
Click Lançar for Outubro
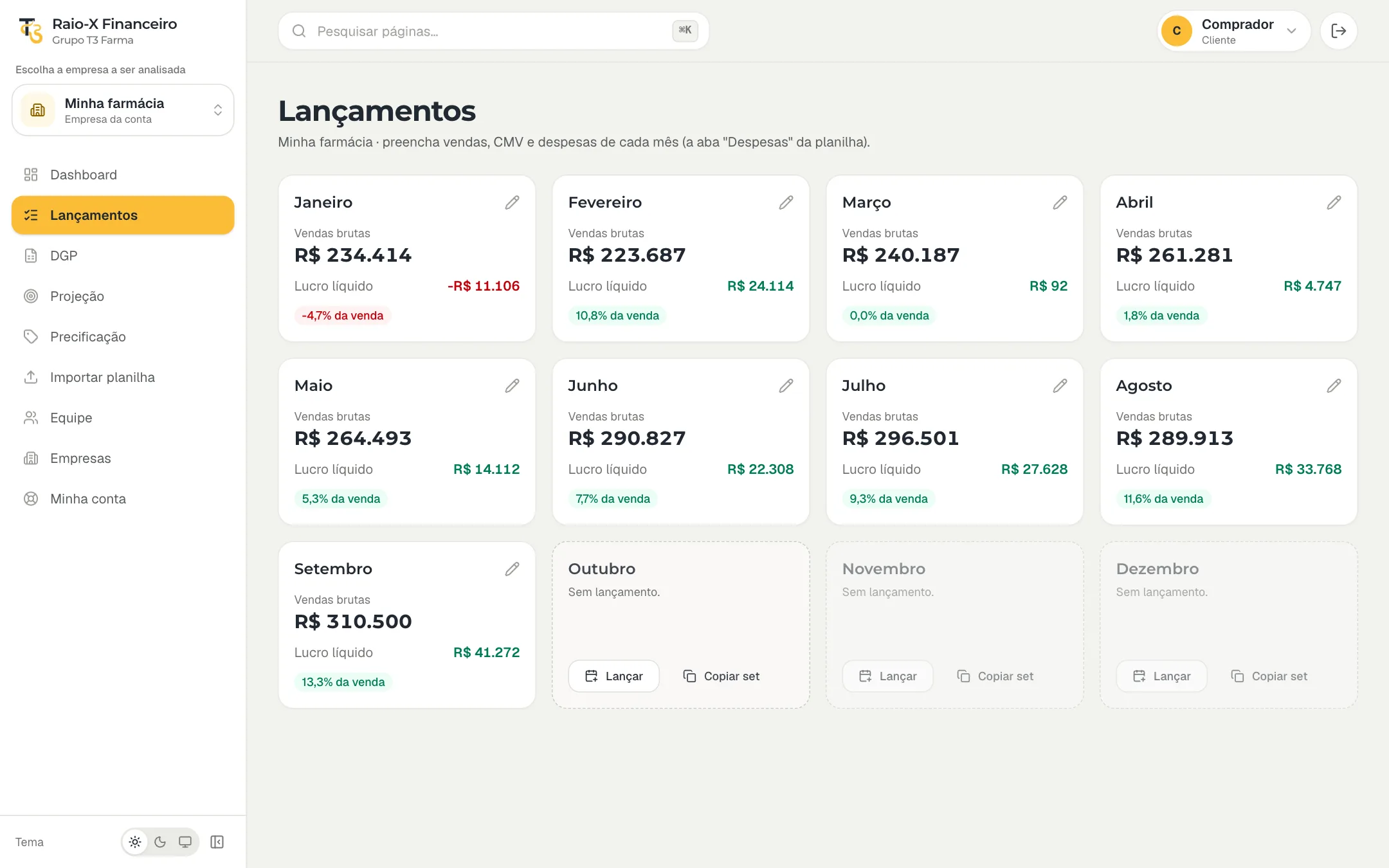[x=614, y=676]
